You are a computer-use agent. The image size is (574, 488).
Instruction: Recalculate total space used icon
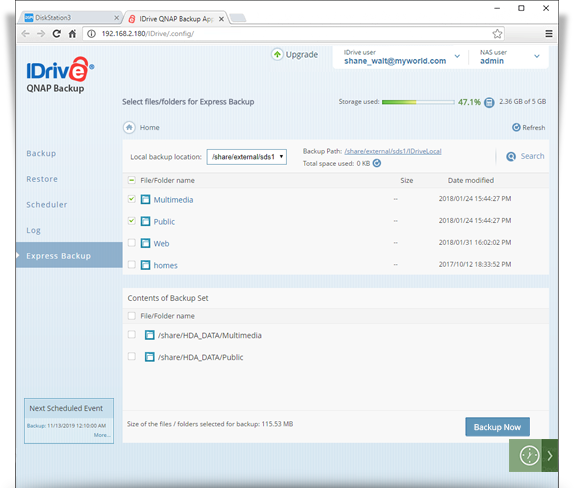377,163
